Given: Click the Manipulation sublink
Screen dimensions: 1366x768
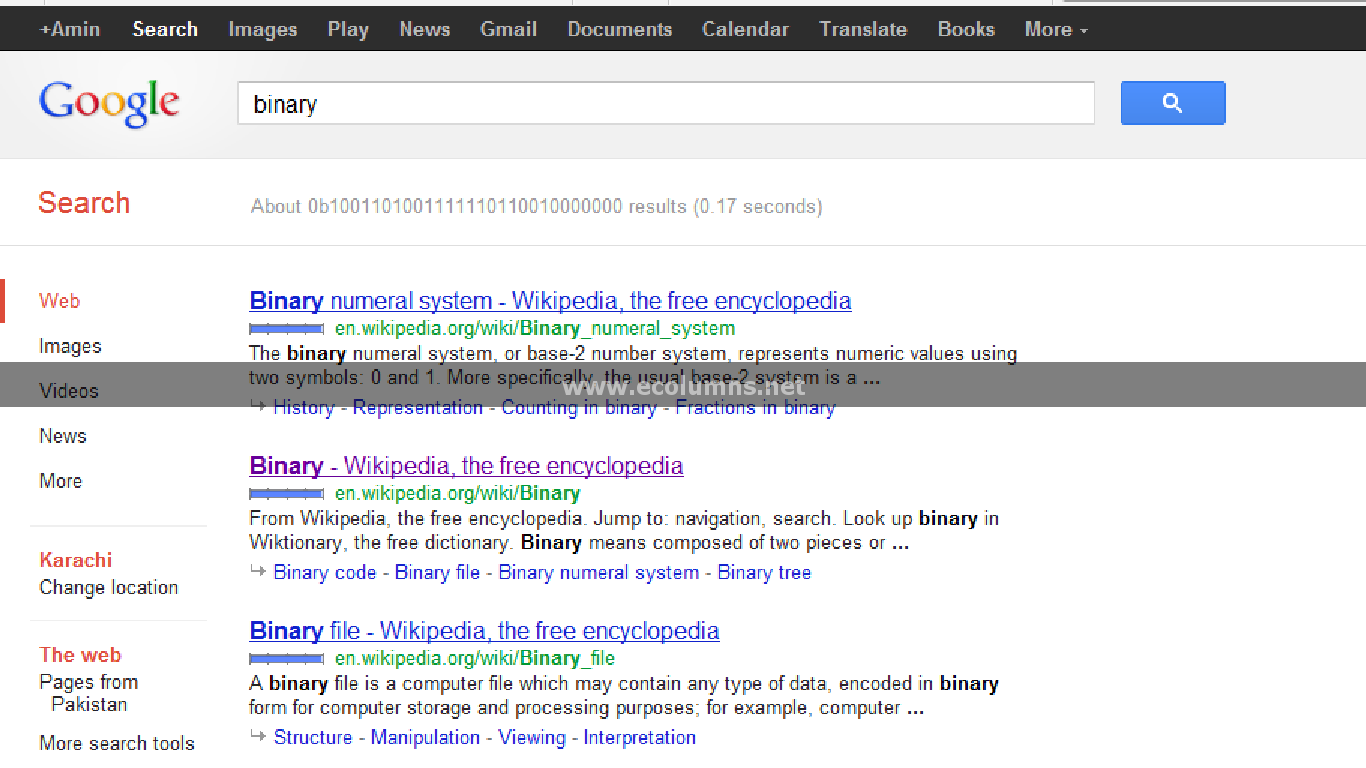Looking at the screenshot, I should coord(424,737).
